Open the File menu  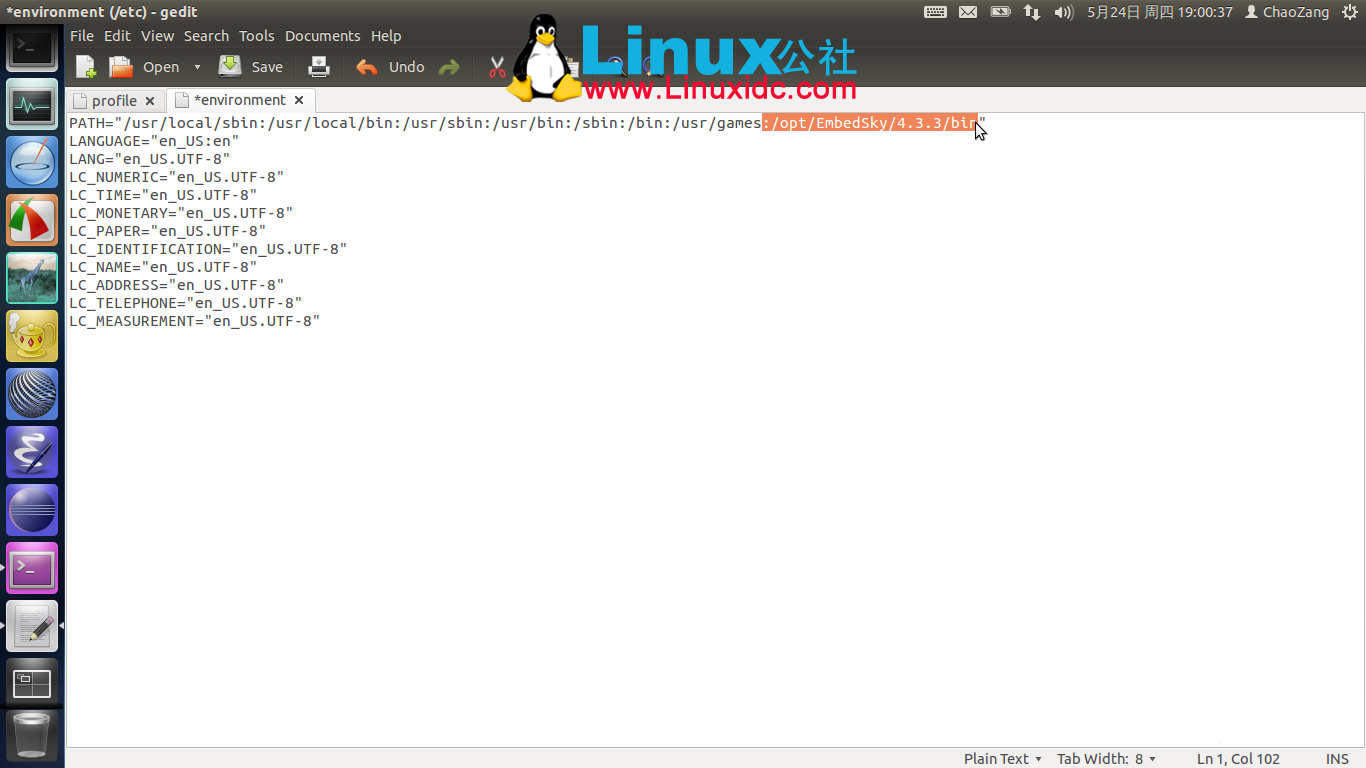pos(82,36)
